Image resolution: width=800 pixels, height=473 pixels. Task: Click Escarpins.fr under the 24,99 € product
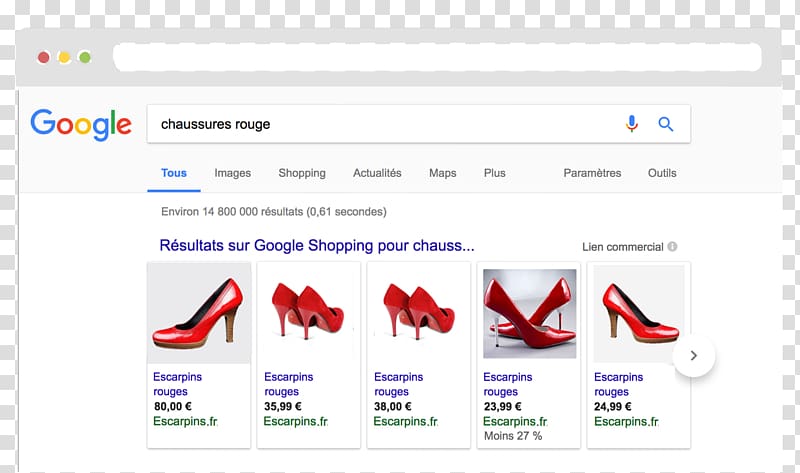[x=626, y=421]
